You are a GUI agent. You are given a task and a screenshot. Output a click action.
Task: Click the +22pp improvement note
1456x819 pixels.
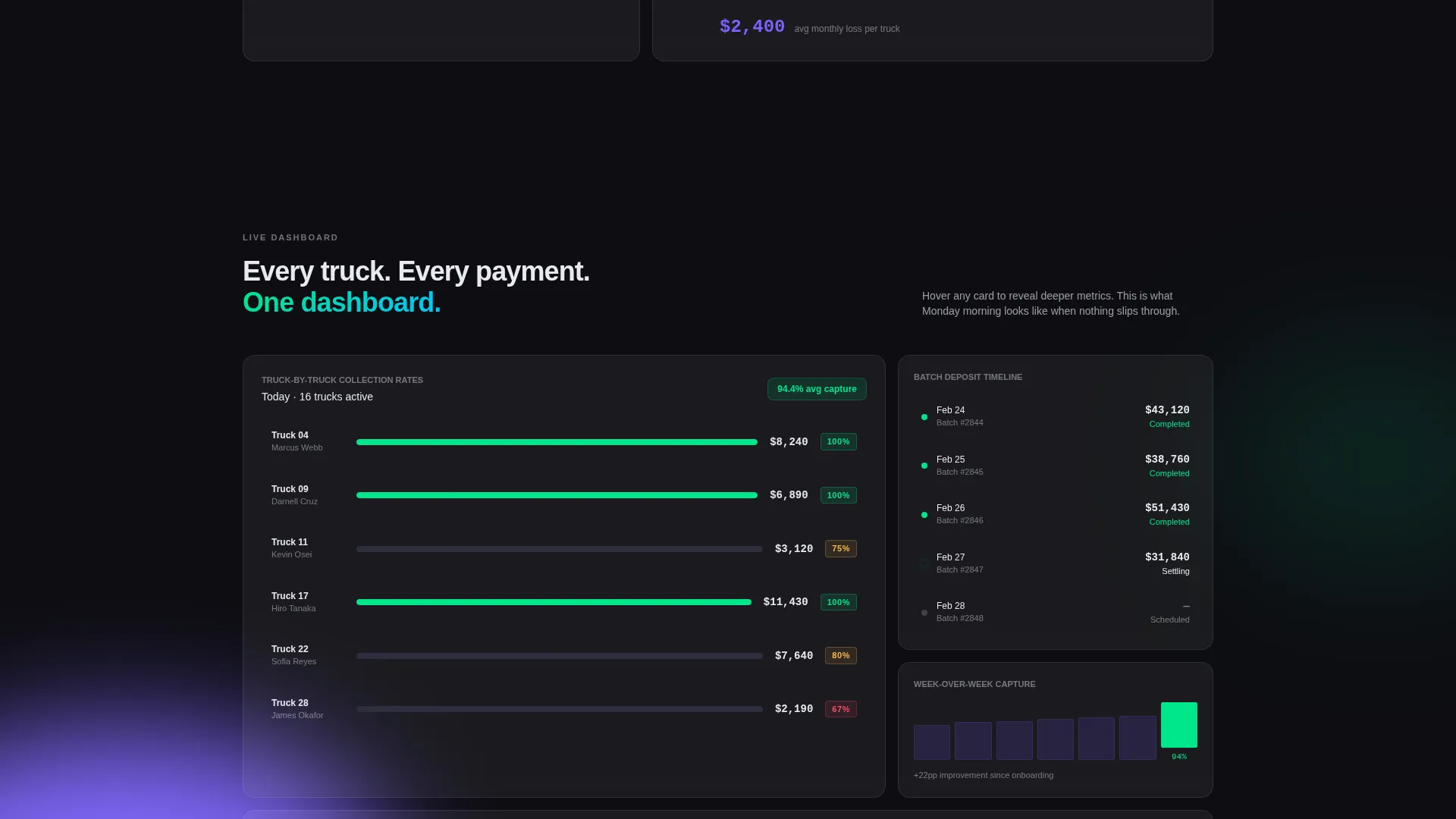click(984, 775)
